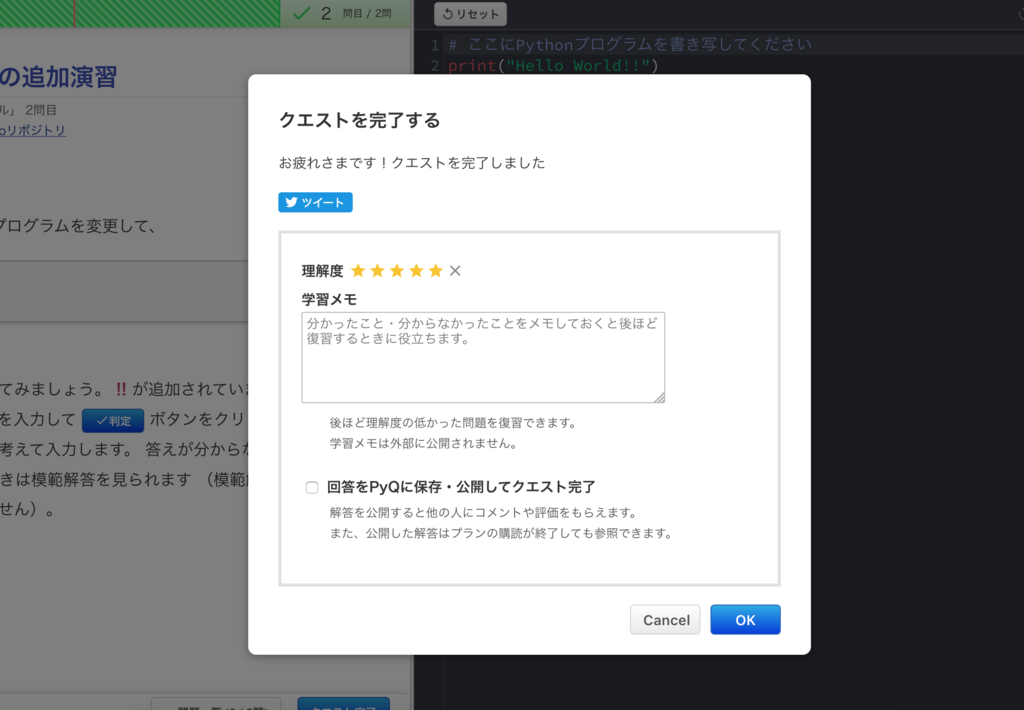Confirm quest completion with OK
Image resolution: width=1024 pixels, height=710 pixels.
(745, 620)
